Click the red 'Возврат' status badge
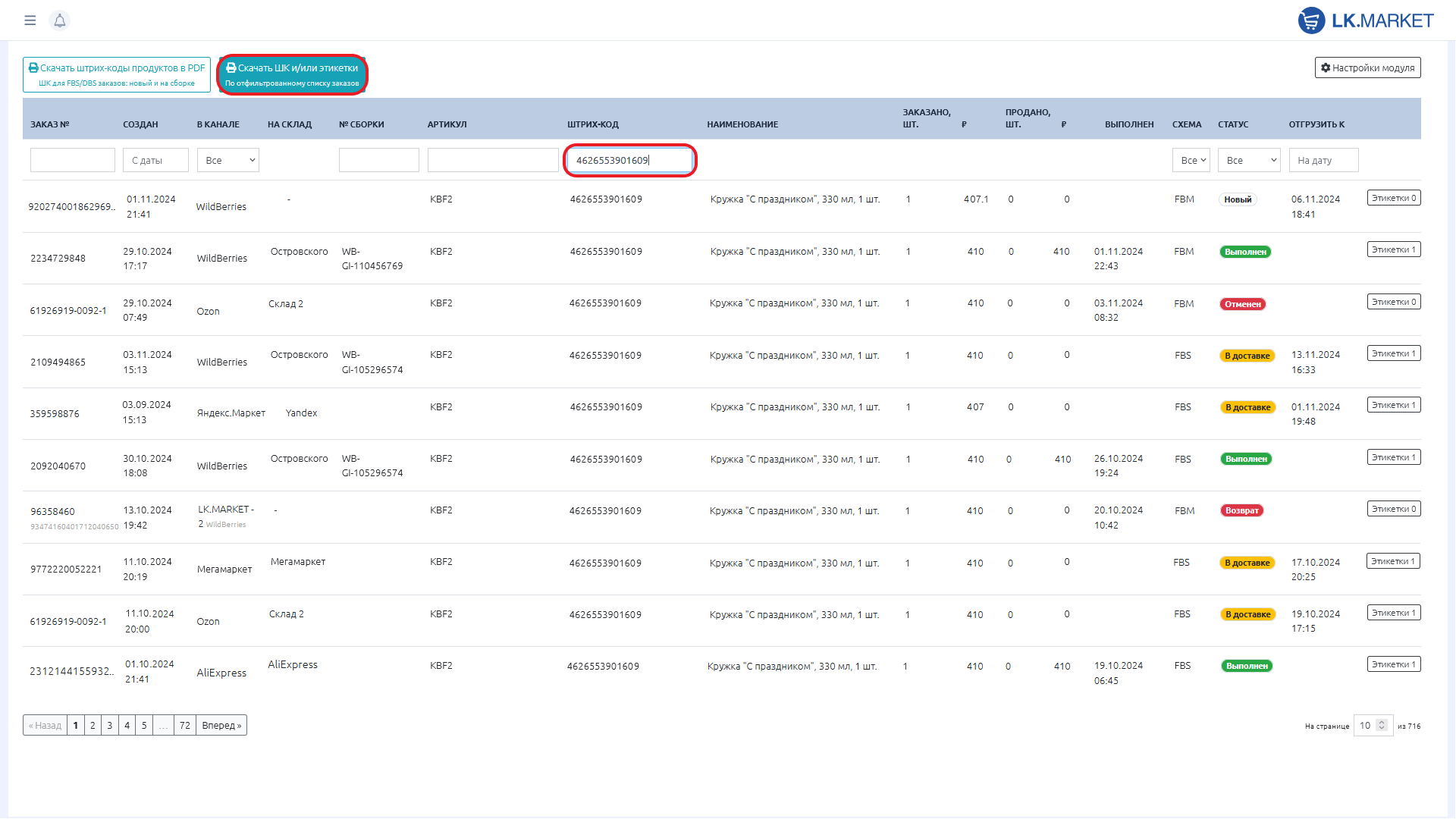Viewport: 1456px width, 819px height. [1242, 510]
